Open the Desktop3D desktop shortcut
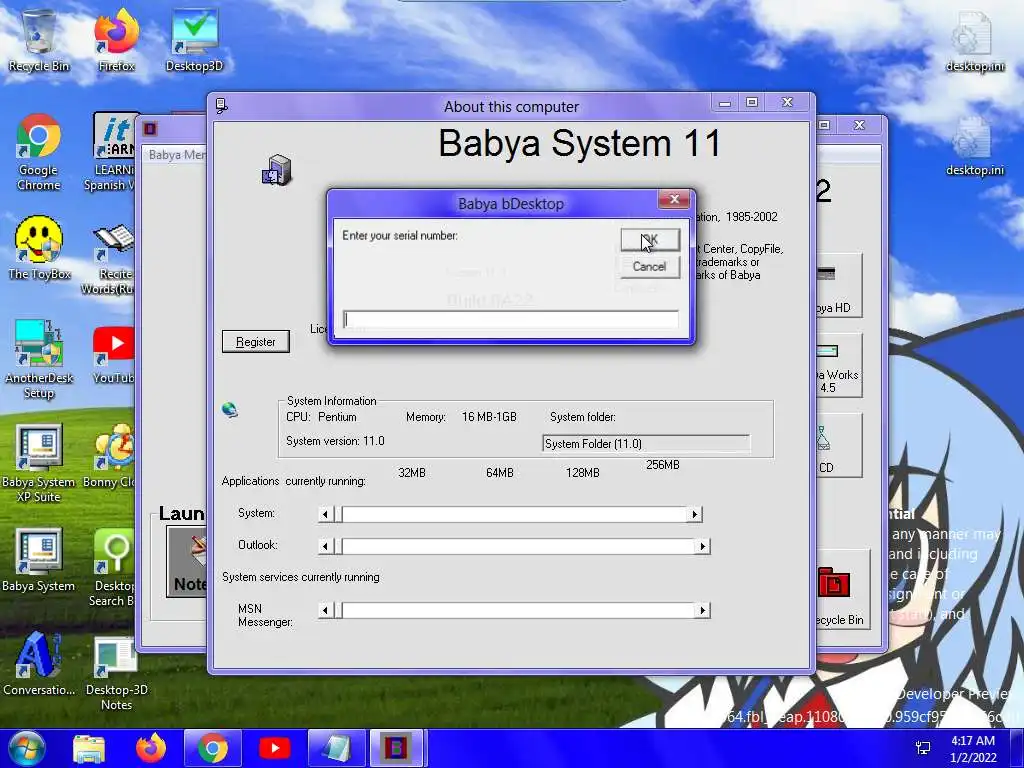Viewport: 1024px width, 768px height. (194, 39)
